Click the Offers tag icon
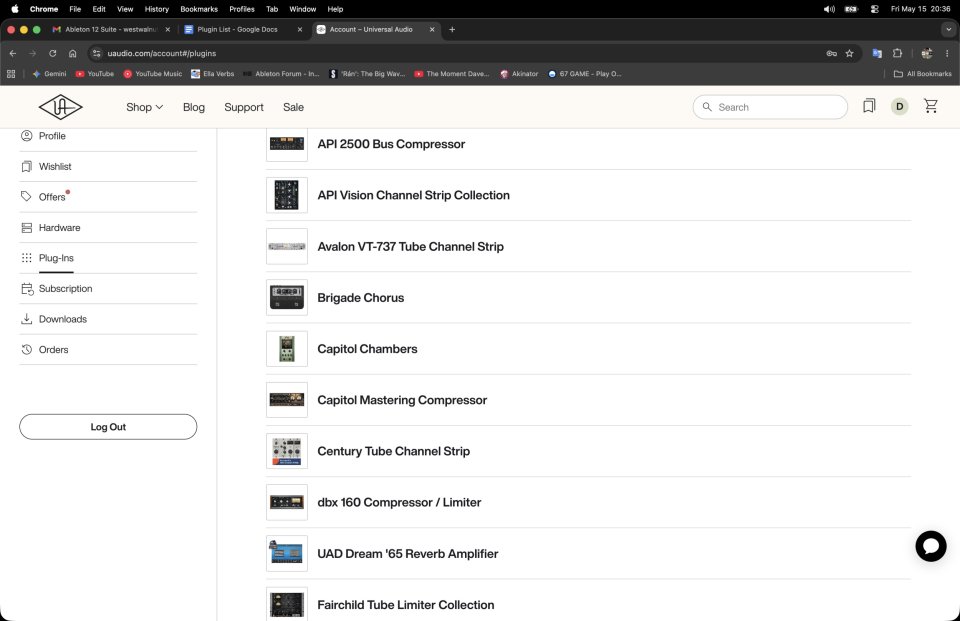960x621 pixels. (x=26, y=197)
